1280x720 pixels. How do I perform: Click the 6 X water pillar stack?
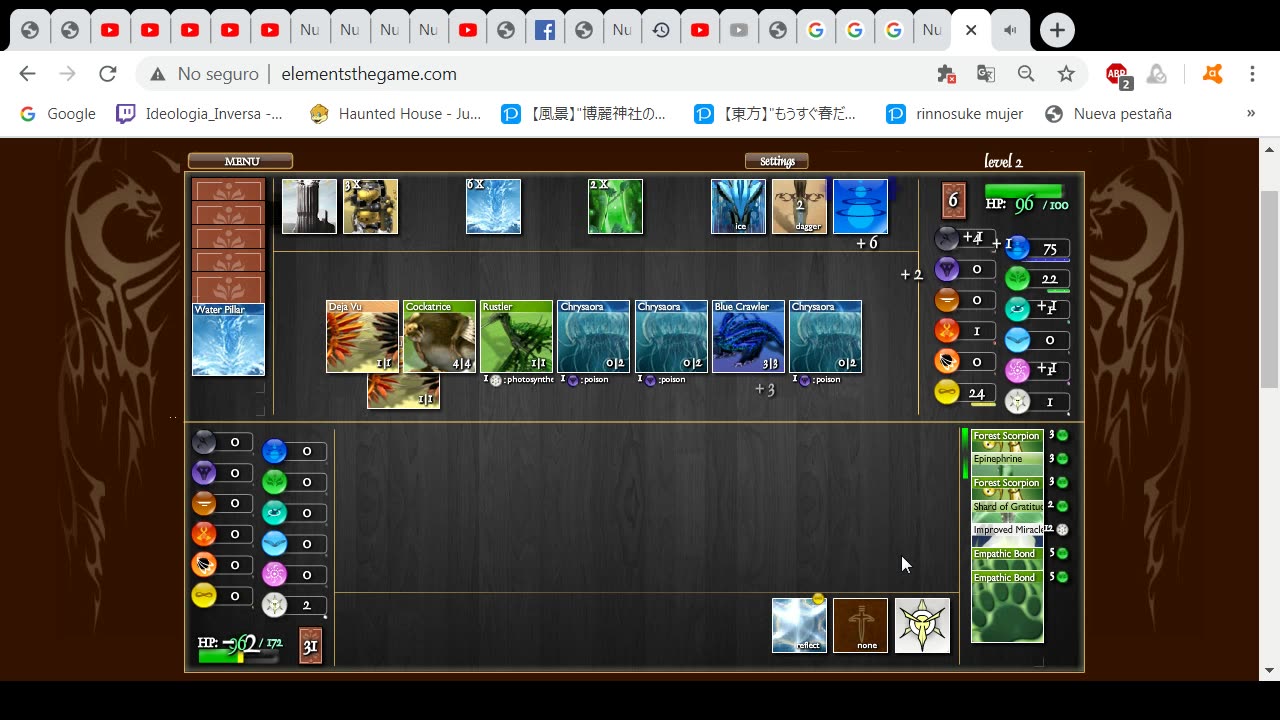493,206
